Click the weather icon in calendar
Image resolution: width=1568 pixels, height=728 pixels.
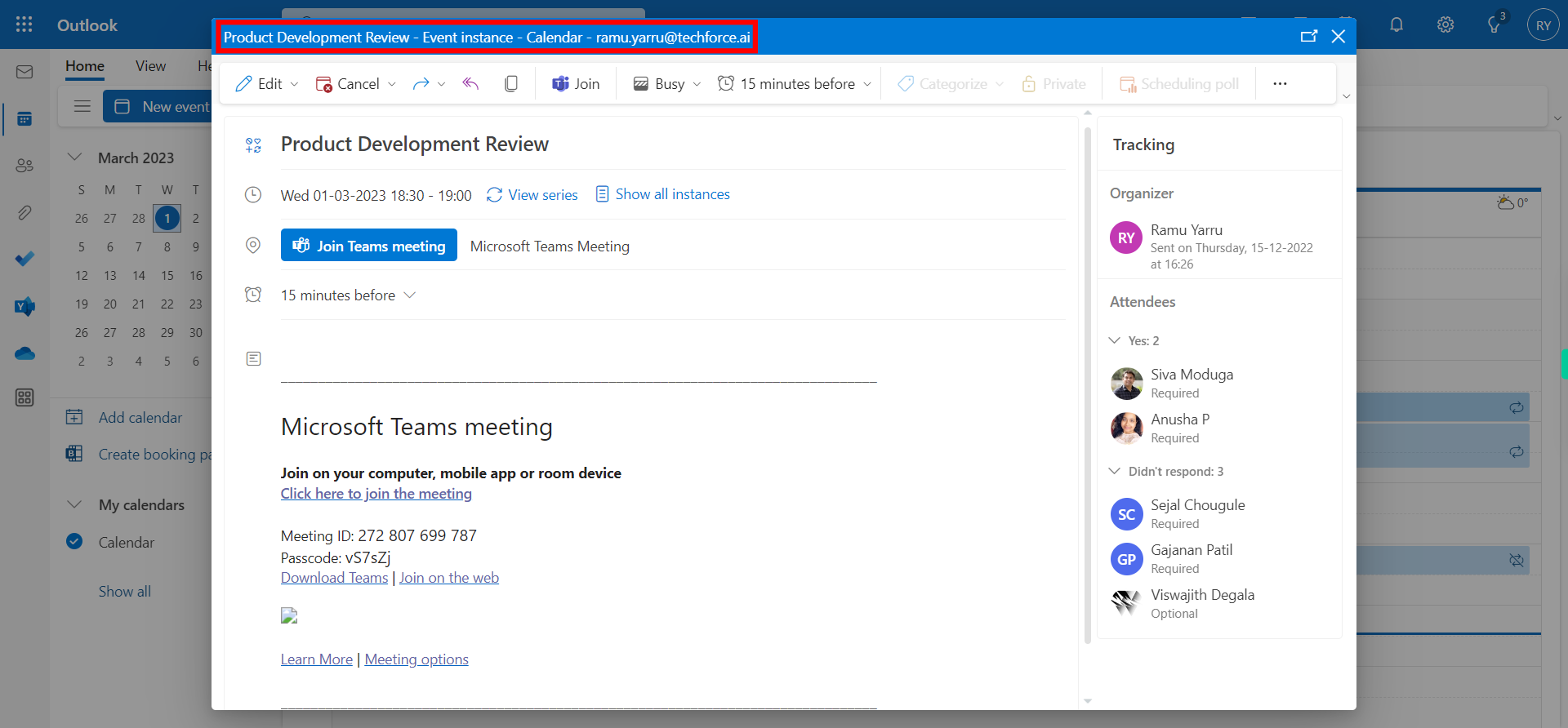tap(1505, 202)
